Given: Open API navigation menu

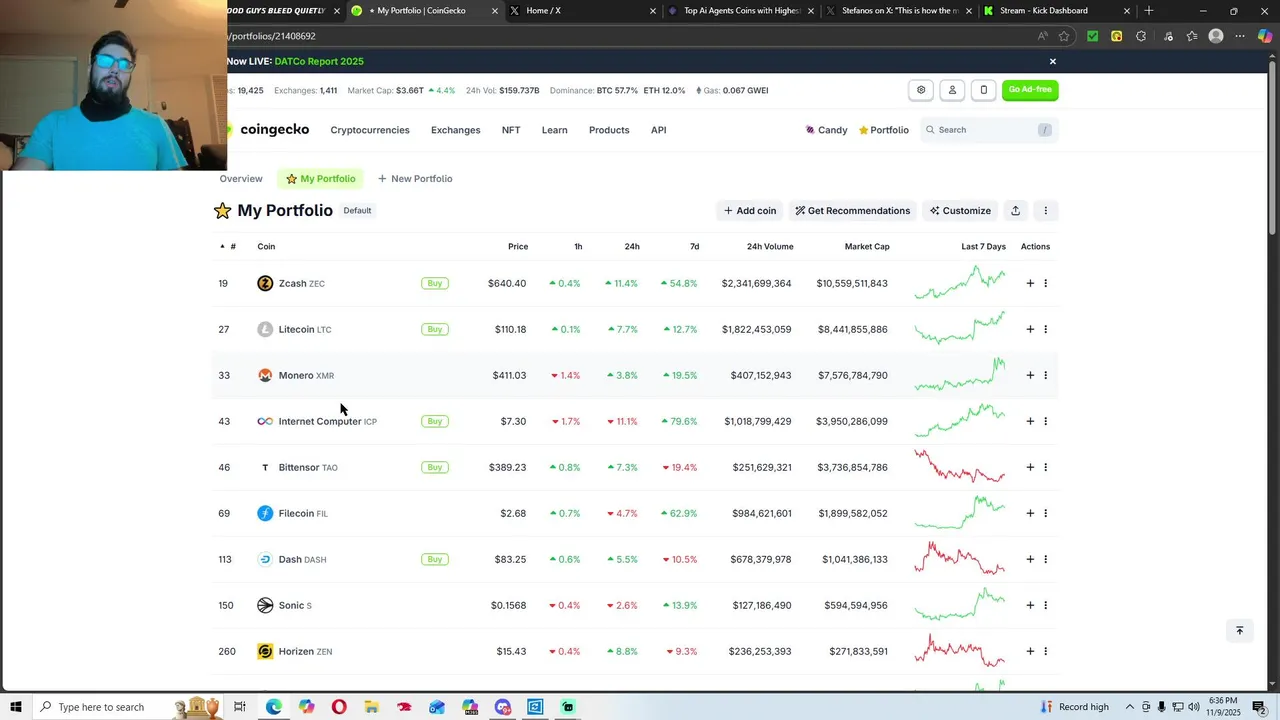Looking at the screenshot, I should point(658,130).
